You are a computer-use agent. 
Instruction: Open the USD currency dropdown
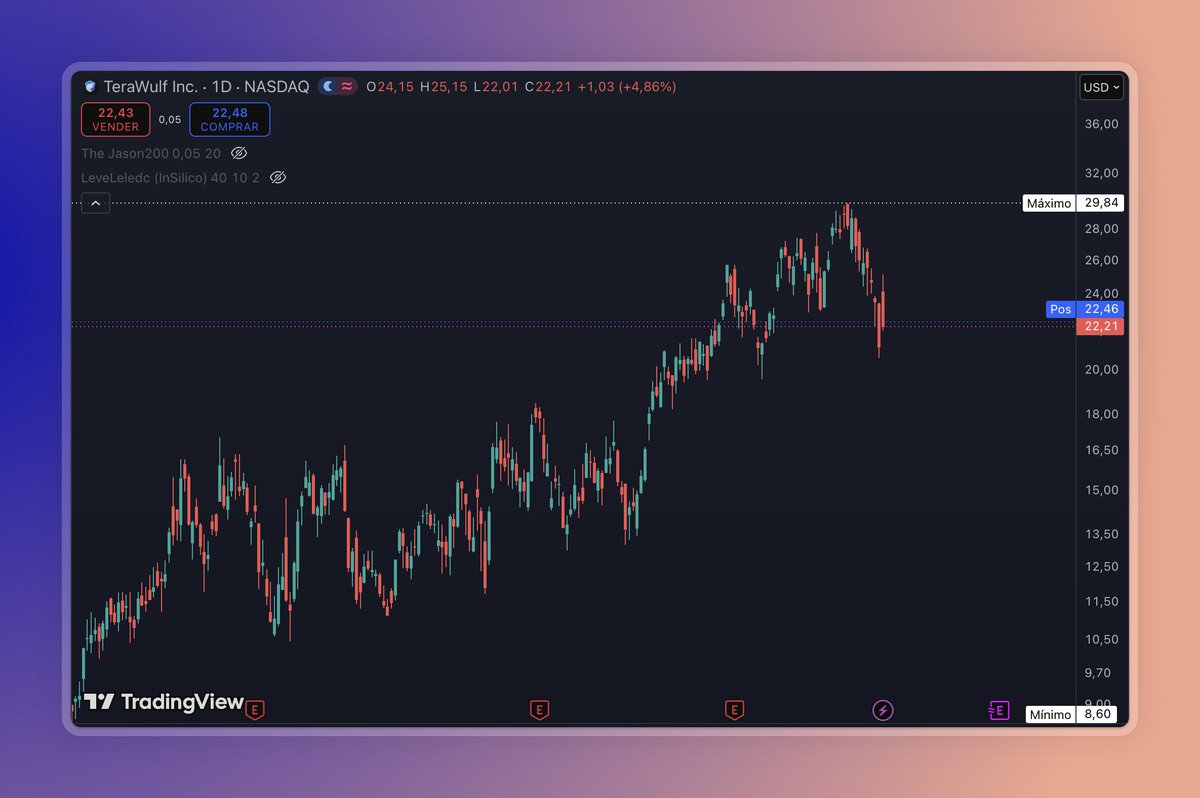(x=1102, y=87)
